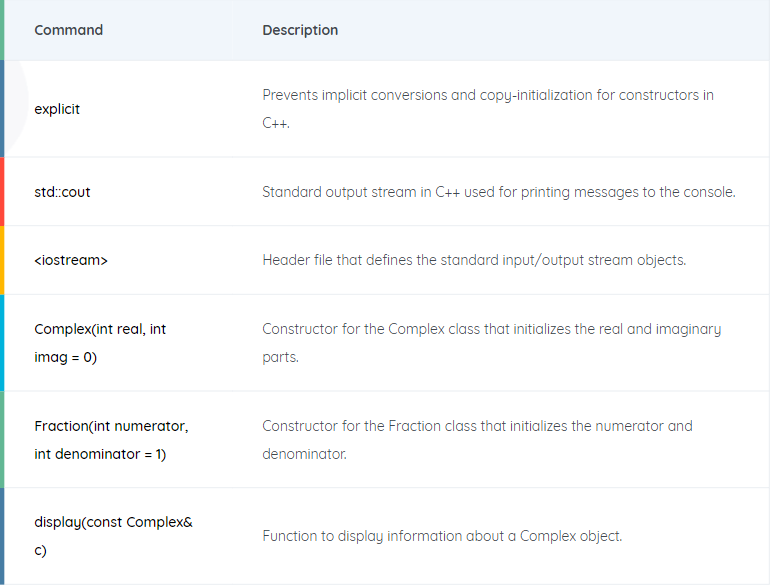Image resolution: width=770 pixels, height=585 pixels.
Task: Select the explicit command cell
Action: click(x=57, y=109)
